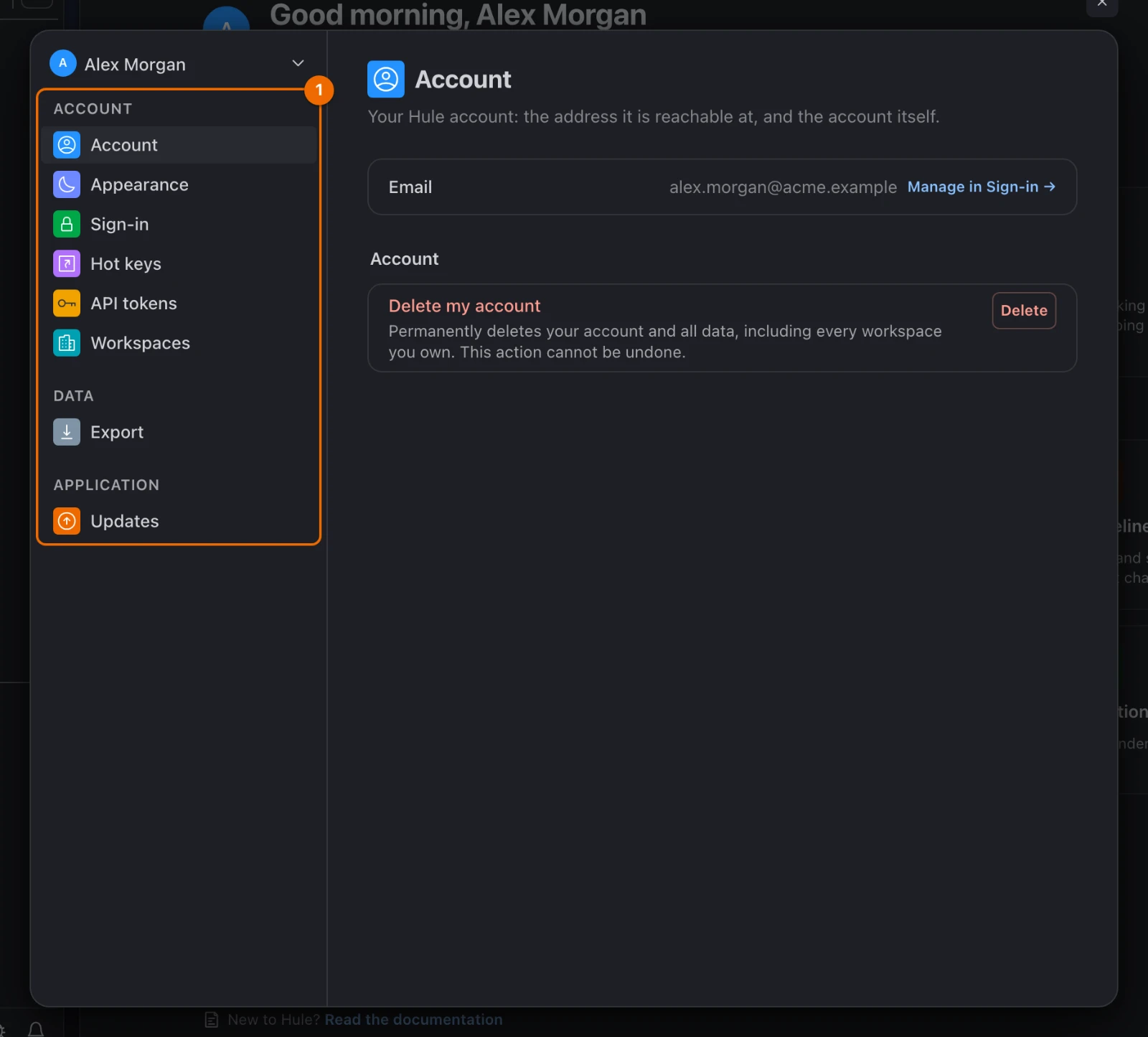
Task: Click the Appearance moon icon
Action: pos(67,184)
